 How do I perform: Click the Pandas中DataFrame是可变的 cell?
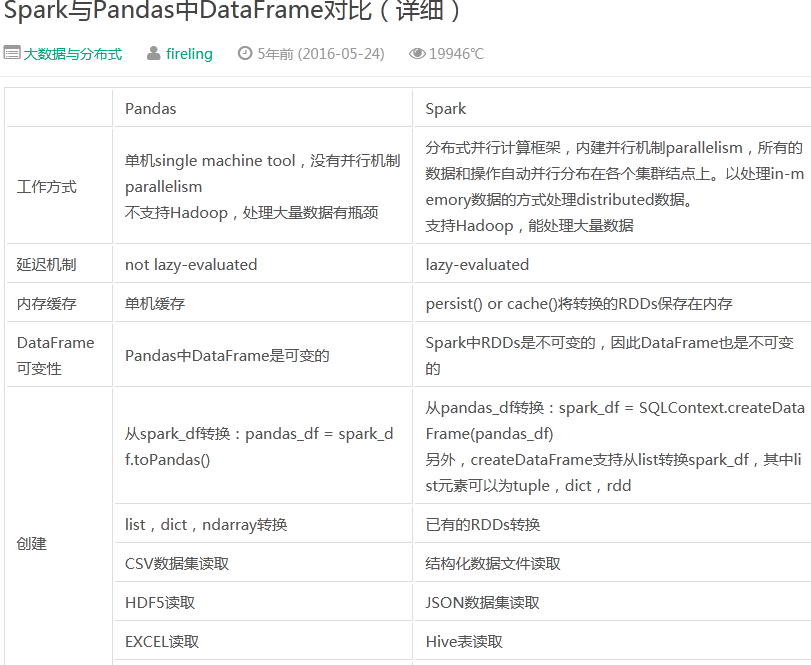click(263, 355)
